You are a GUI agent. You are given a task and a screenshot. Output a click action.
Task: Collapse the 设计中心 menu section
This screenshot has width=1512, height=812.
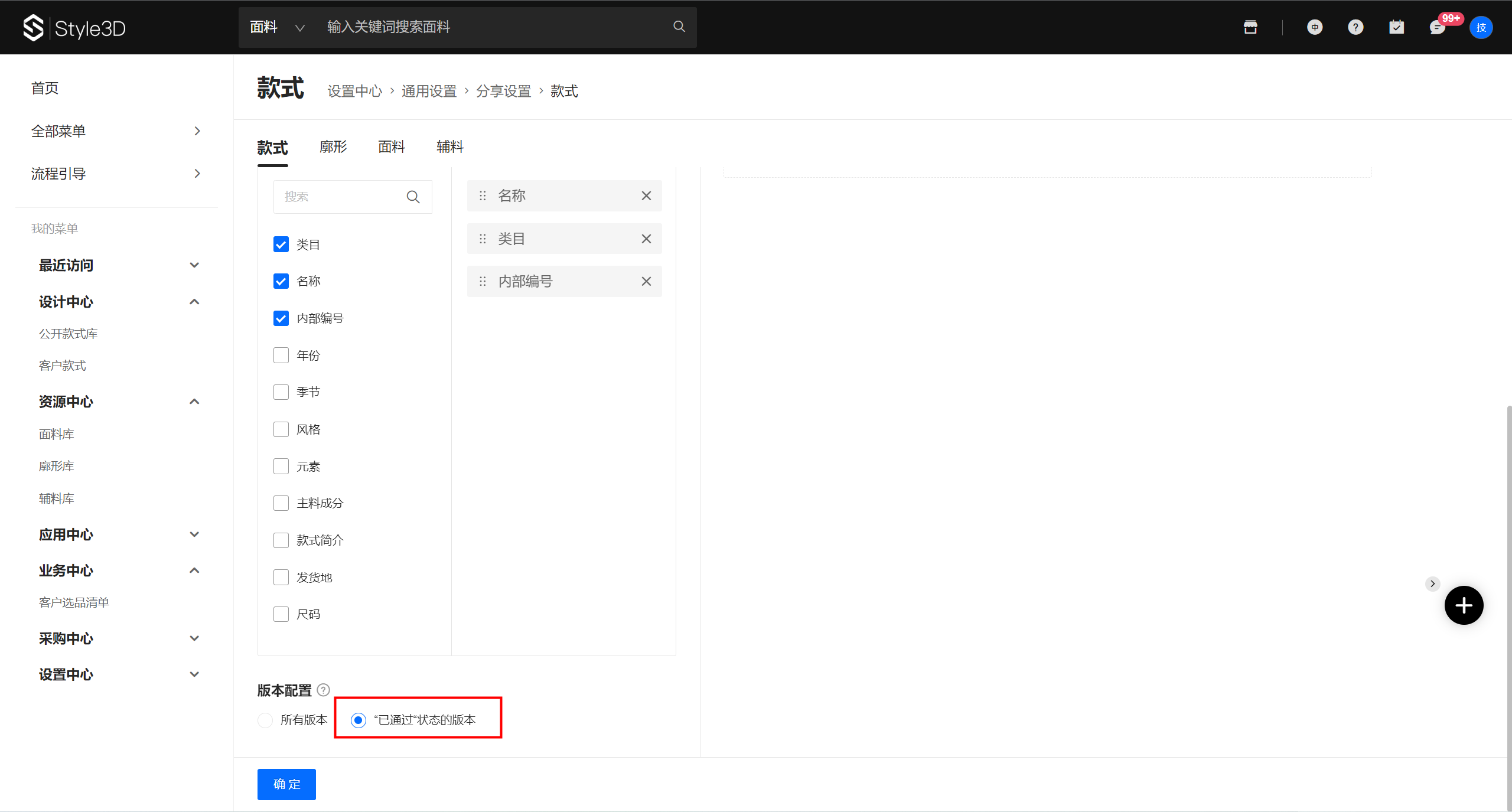[194, 302]
